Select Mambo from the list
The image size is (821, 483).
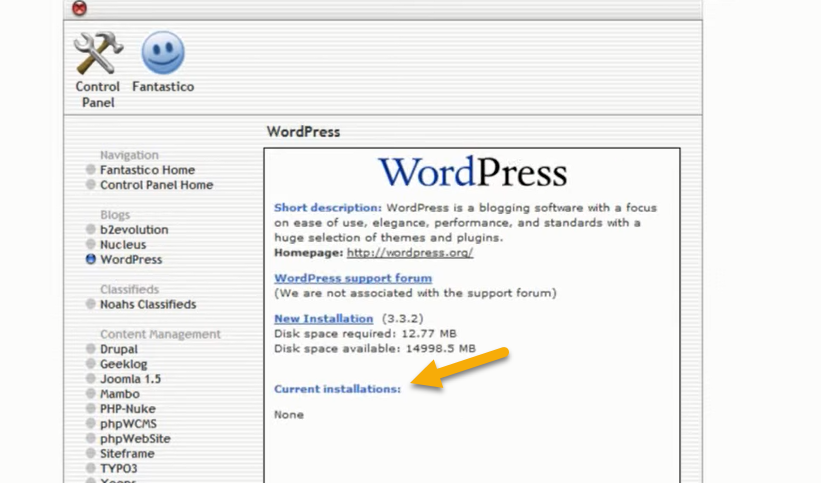120,394
